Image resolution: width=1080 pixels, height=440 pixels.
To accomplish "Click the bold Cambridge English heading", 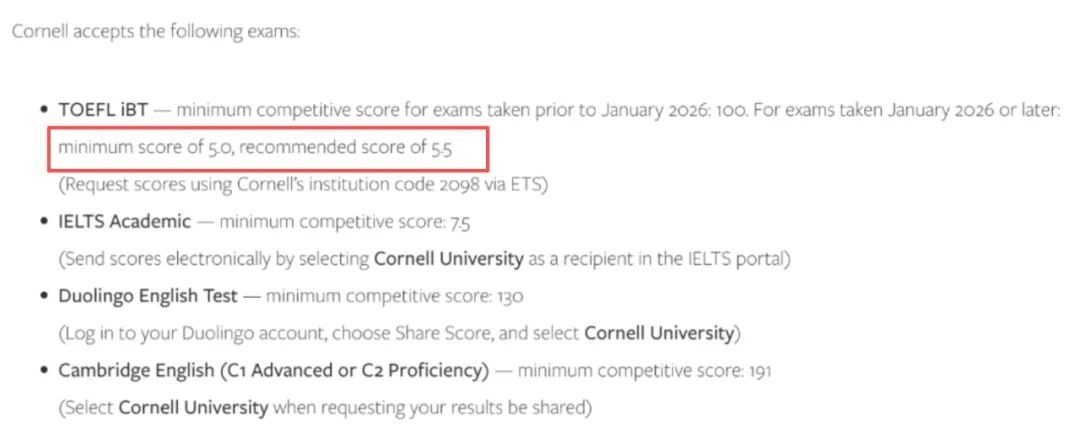I will click(x=273, y=371).
